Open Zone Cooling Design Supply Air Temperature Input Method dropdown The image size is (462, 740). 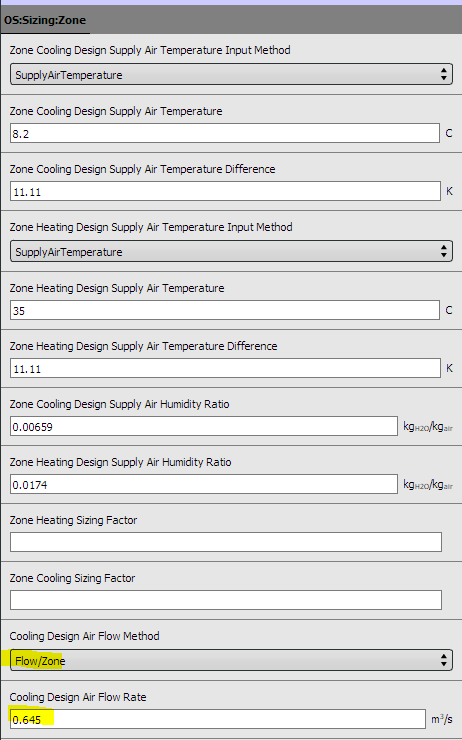click(x=231, y=75)
